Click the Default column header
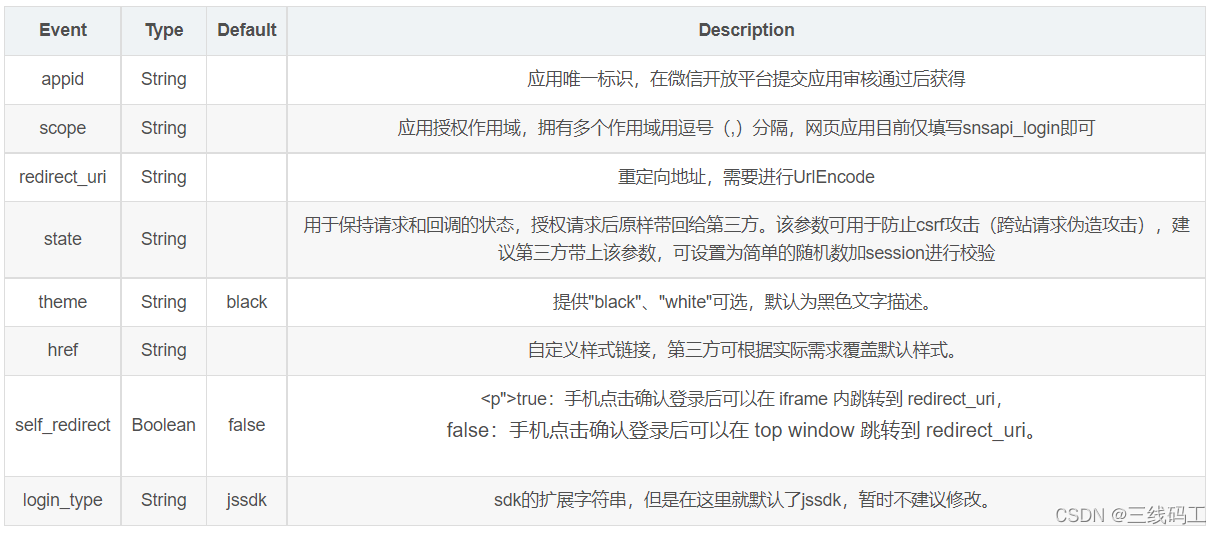The width and height of the screenshot is (1221, 534). 247,30
